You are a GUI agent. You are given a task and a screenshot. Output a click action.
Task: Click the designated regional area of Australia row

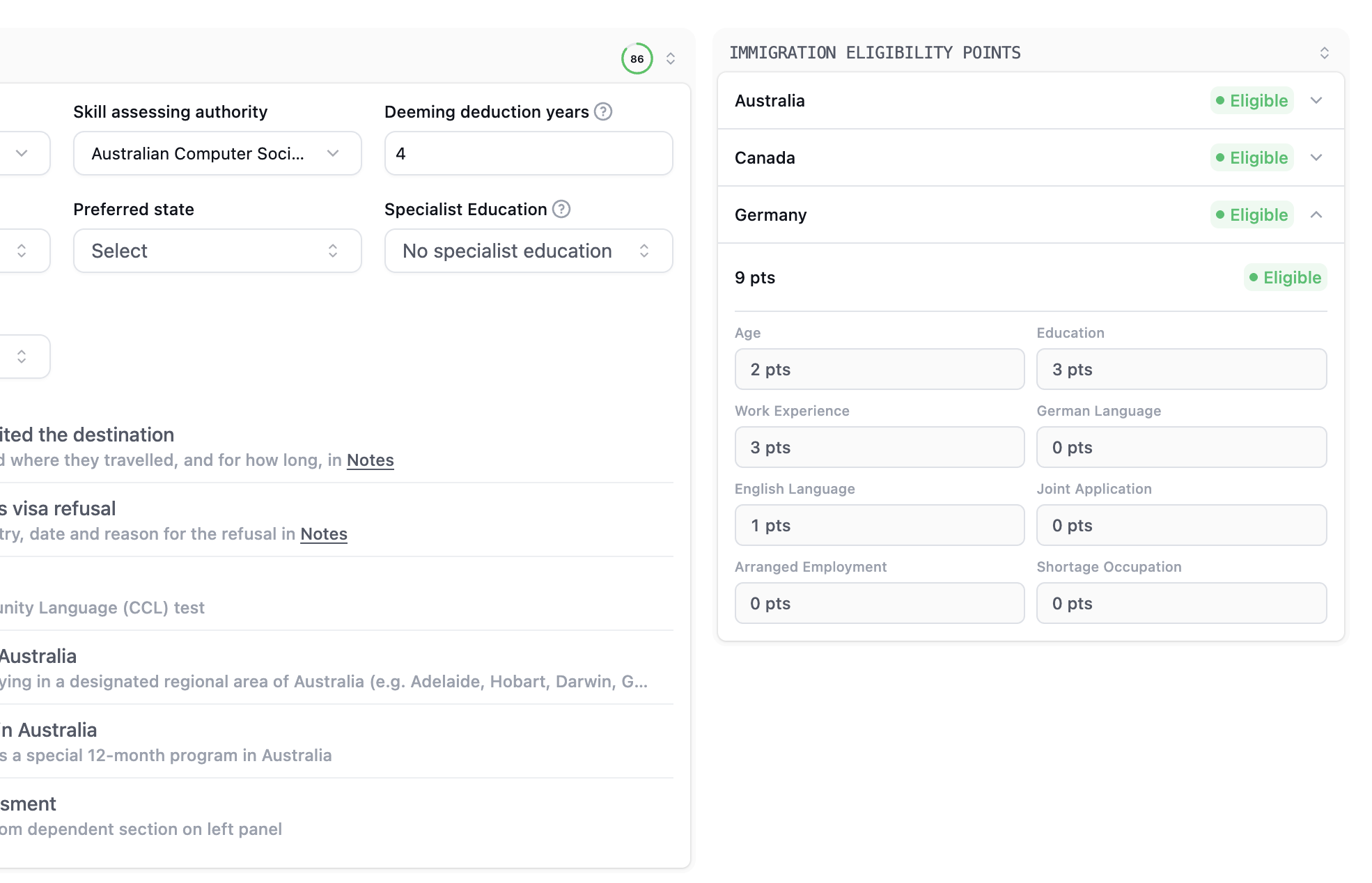pos(336,668)
